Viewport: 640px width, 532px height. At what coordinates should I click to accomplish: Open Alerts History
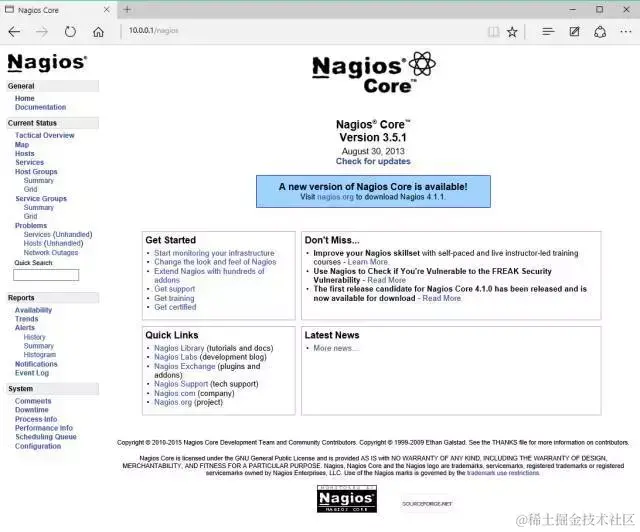[34, 337]
